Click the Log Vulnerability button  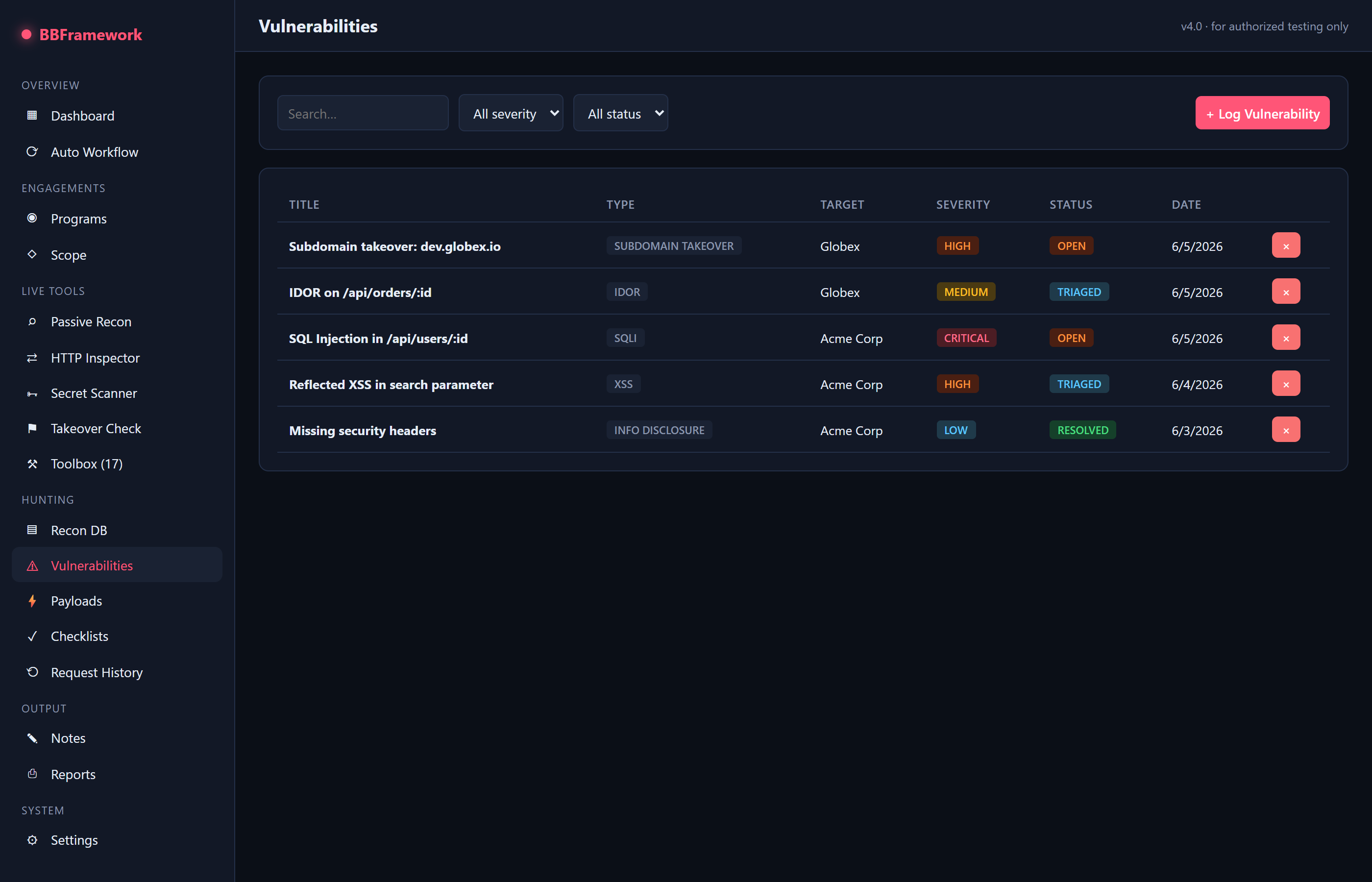tap(1262, 113)
